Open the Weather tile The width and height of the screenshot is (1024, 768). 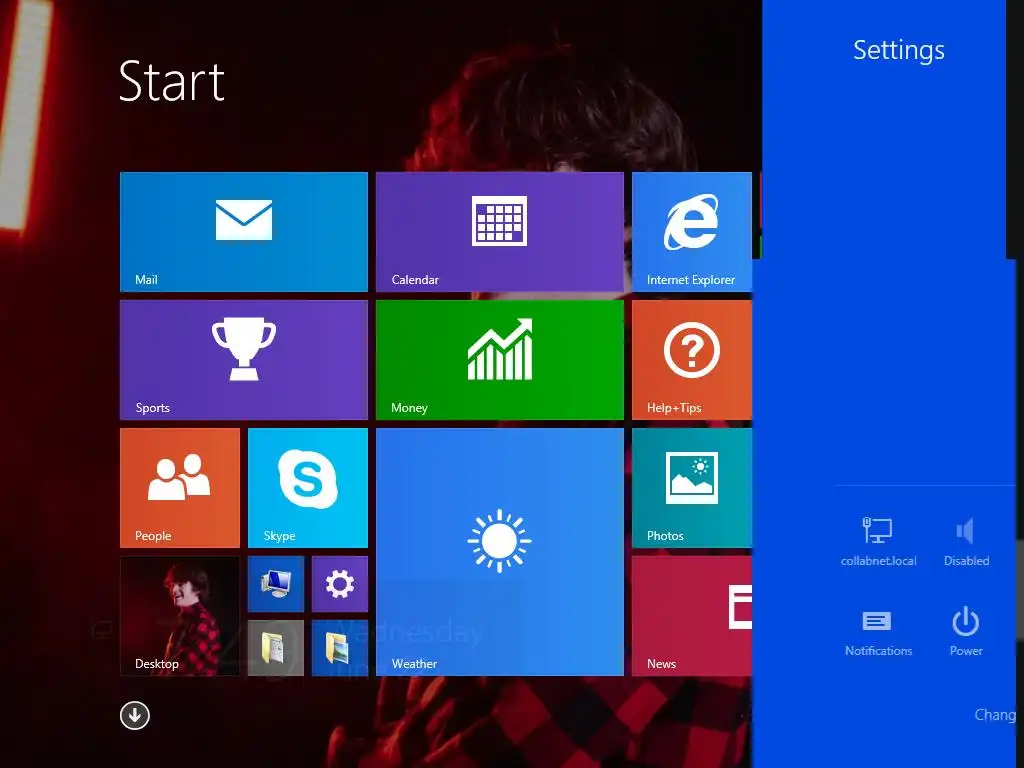(x=500, y=552)
